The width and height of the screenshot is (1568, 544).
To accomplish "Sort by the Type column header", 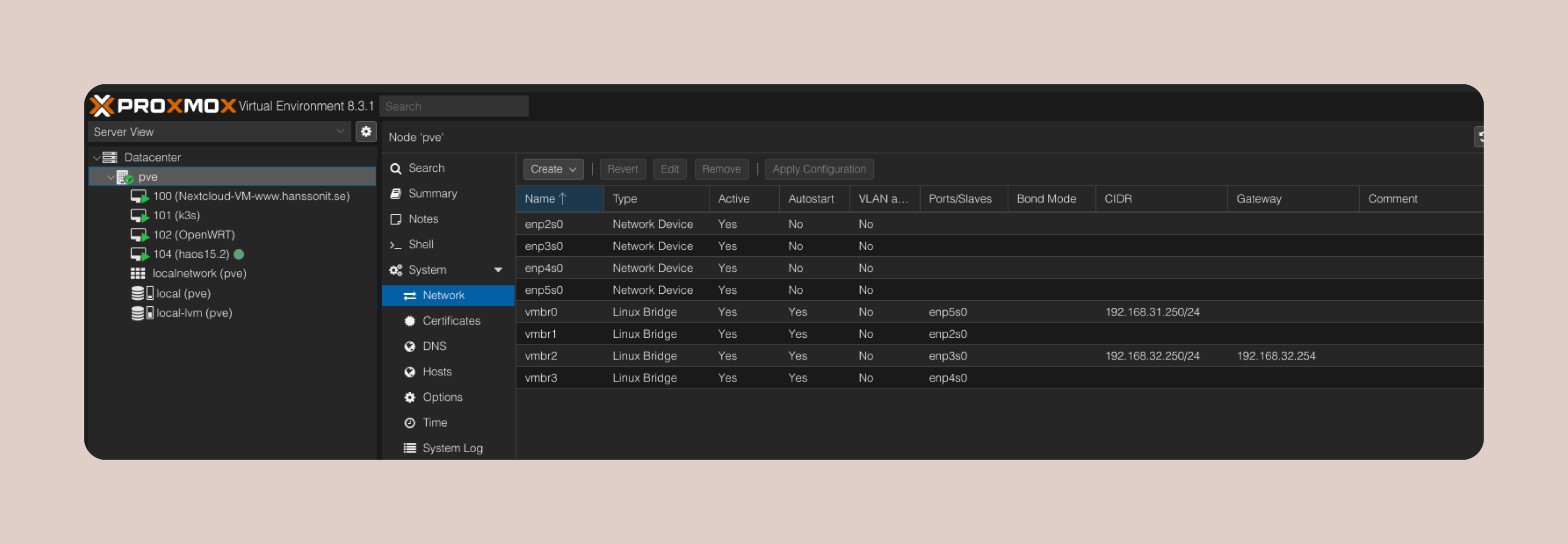I will [x=656, y=199].
